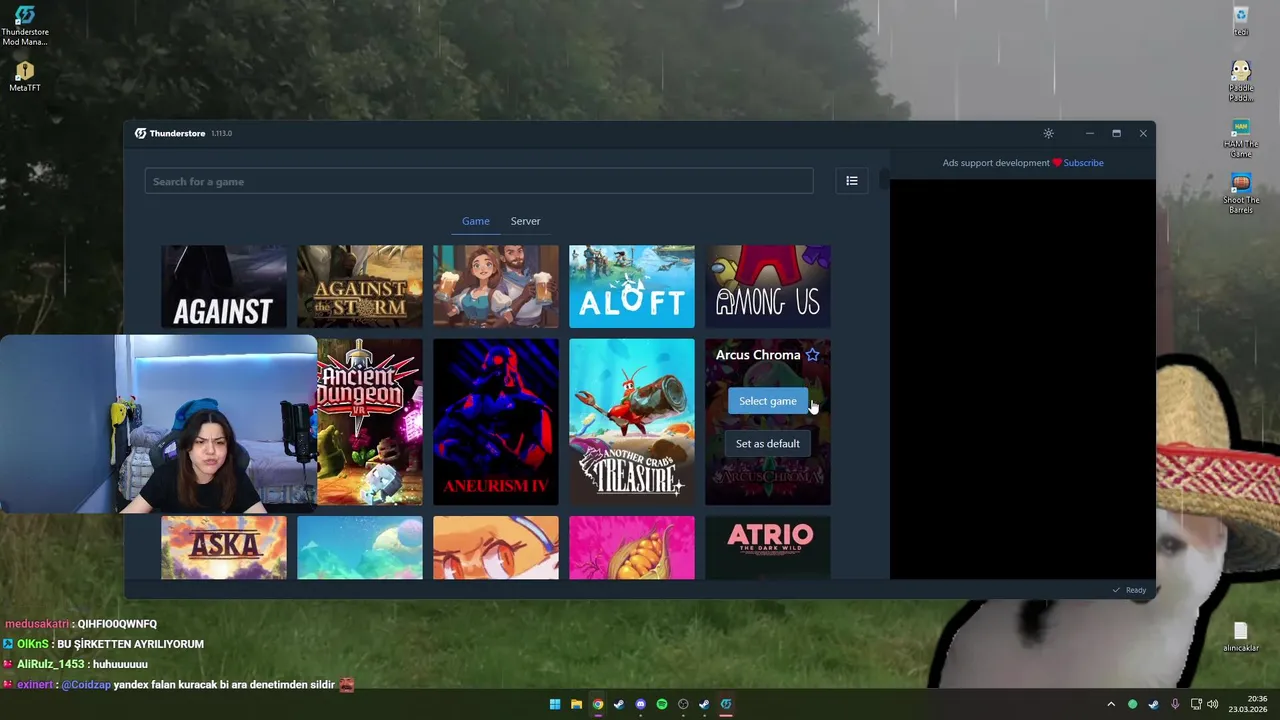Viewport: 1280px width, 720px height.
Task: Open Spotify from the taskbar
Action: click(662, 704)
